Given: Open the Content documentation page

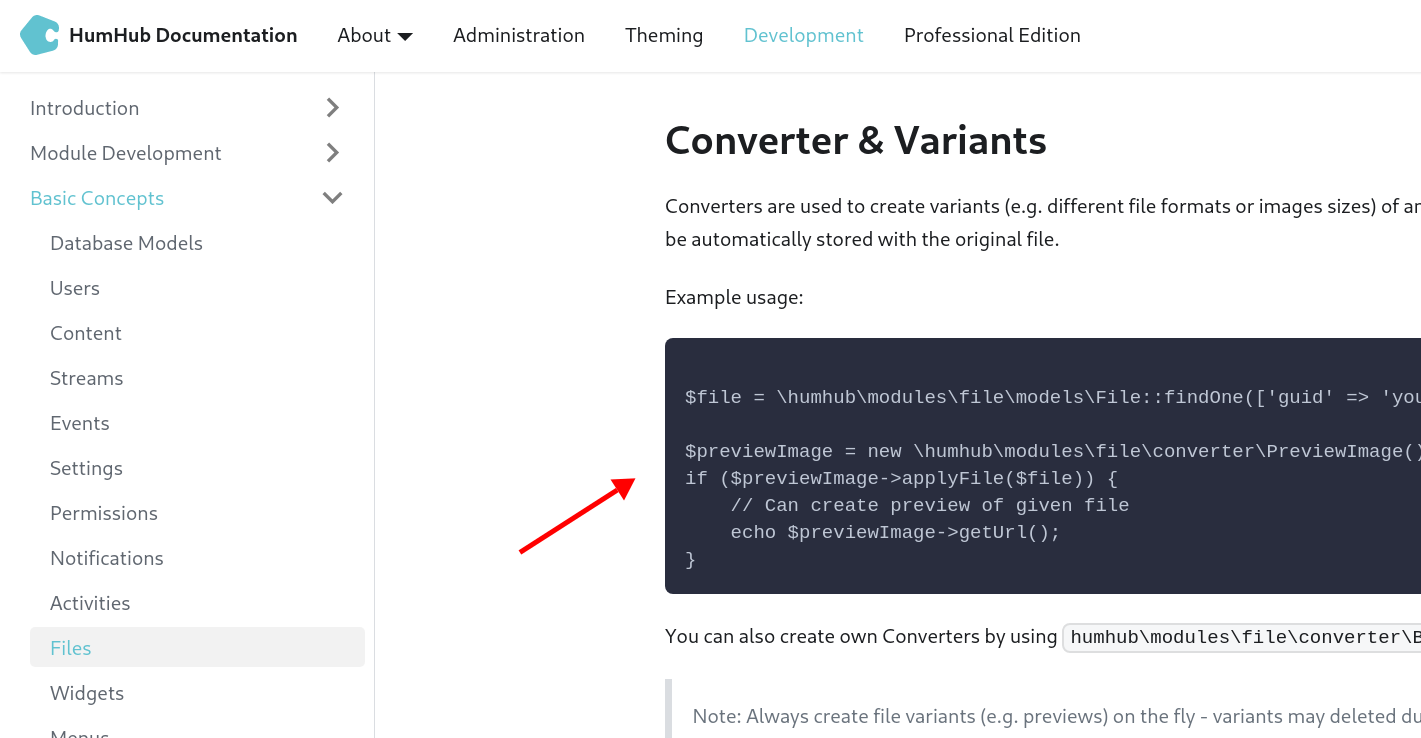Looking at the screenshot, I should tap(86, 333).
